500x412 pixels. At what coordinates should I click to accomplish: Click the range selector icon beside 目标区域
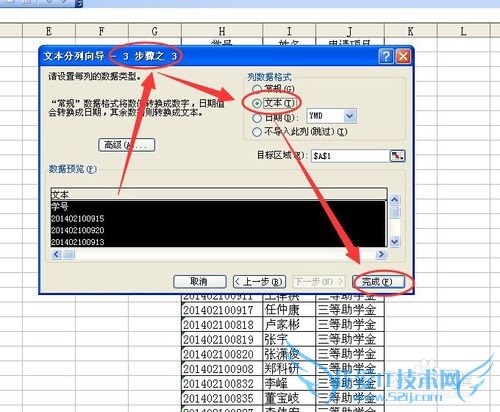tap(397, 156)
